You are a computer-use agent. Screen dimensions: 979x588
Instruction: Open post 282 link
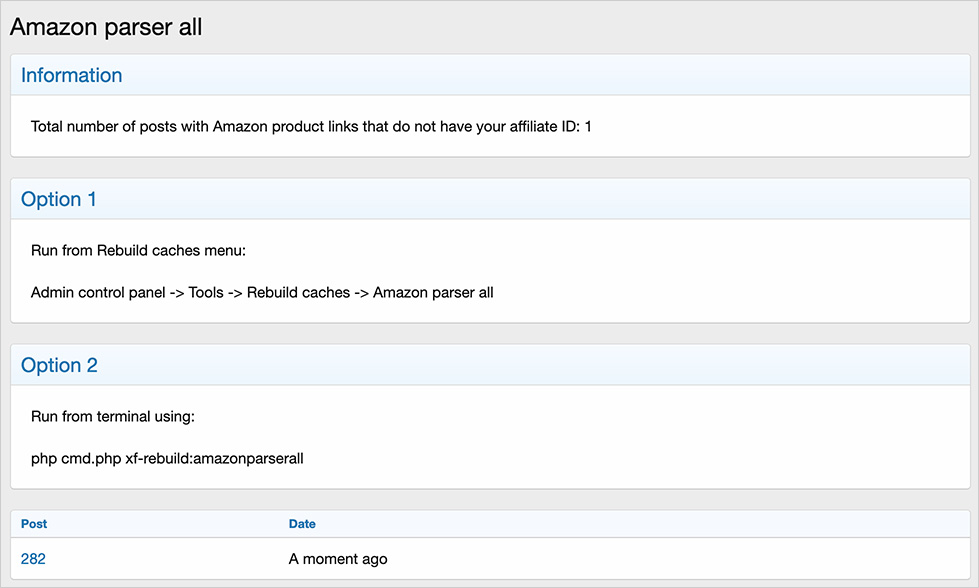click(x=33, y=559)
